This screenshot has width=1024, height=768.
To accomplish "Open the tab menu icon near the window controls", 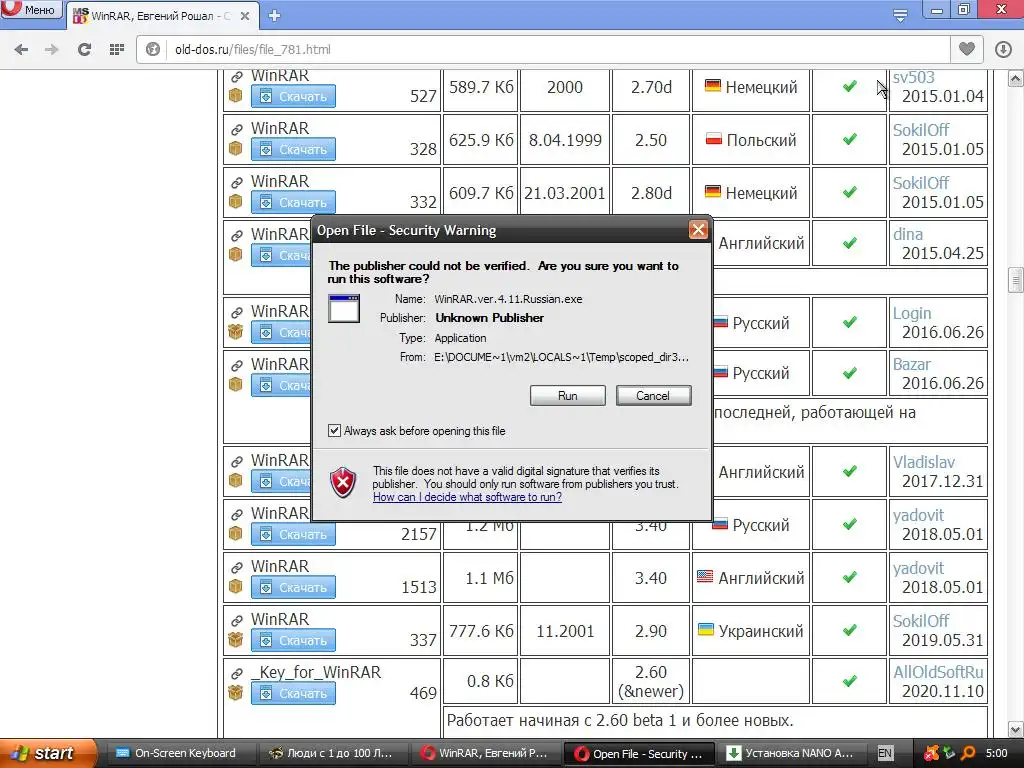I will tap(900, 14).
